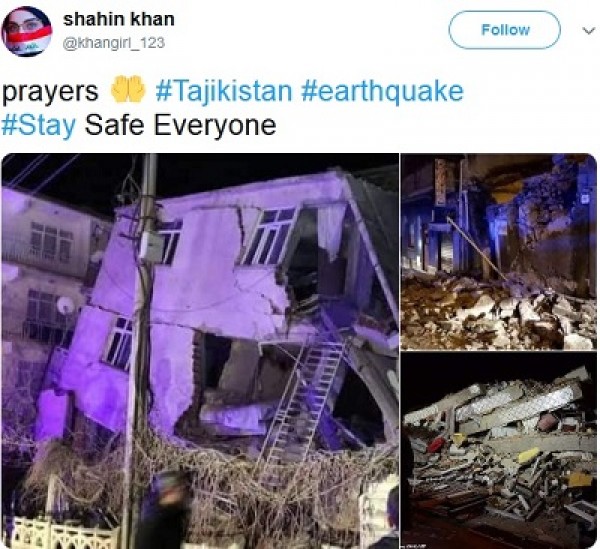Open the #Tajikistan hashtag
The image size is (600, 549).
tap(224, 91)
